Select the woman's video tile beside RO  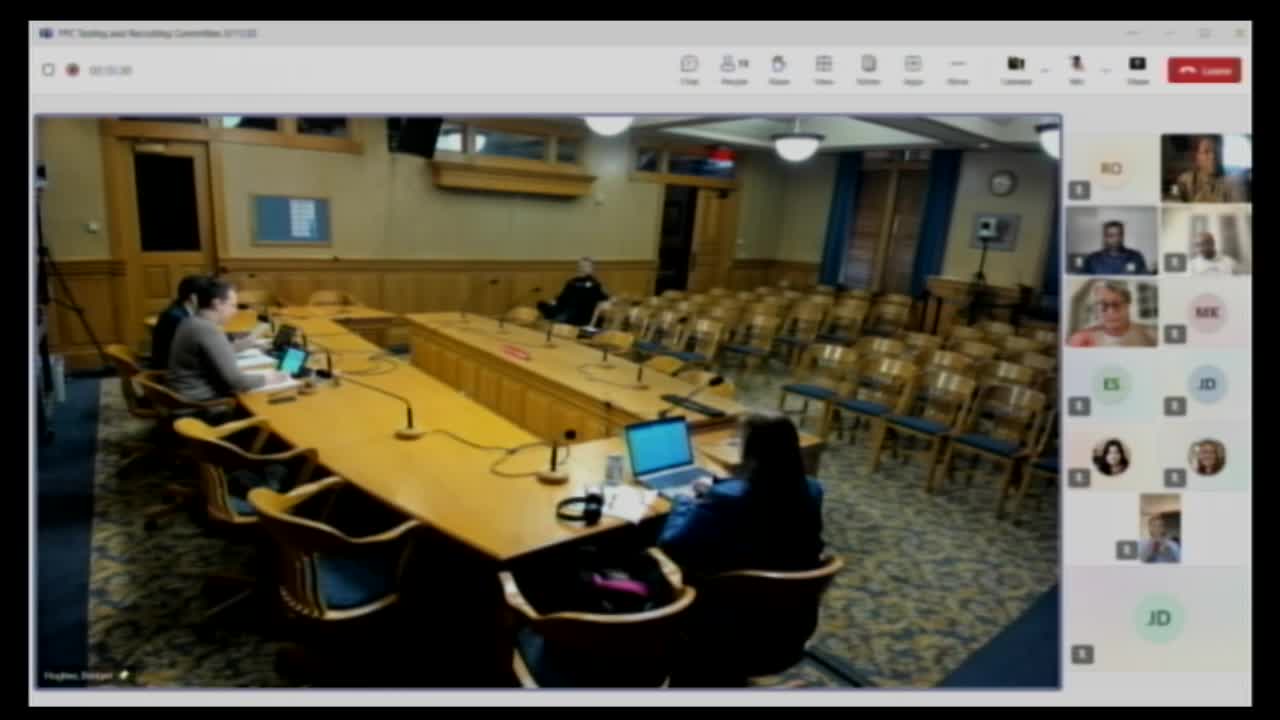coord(1206,168)
